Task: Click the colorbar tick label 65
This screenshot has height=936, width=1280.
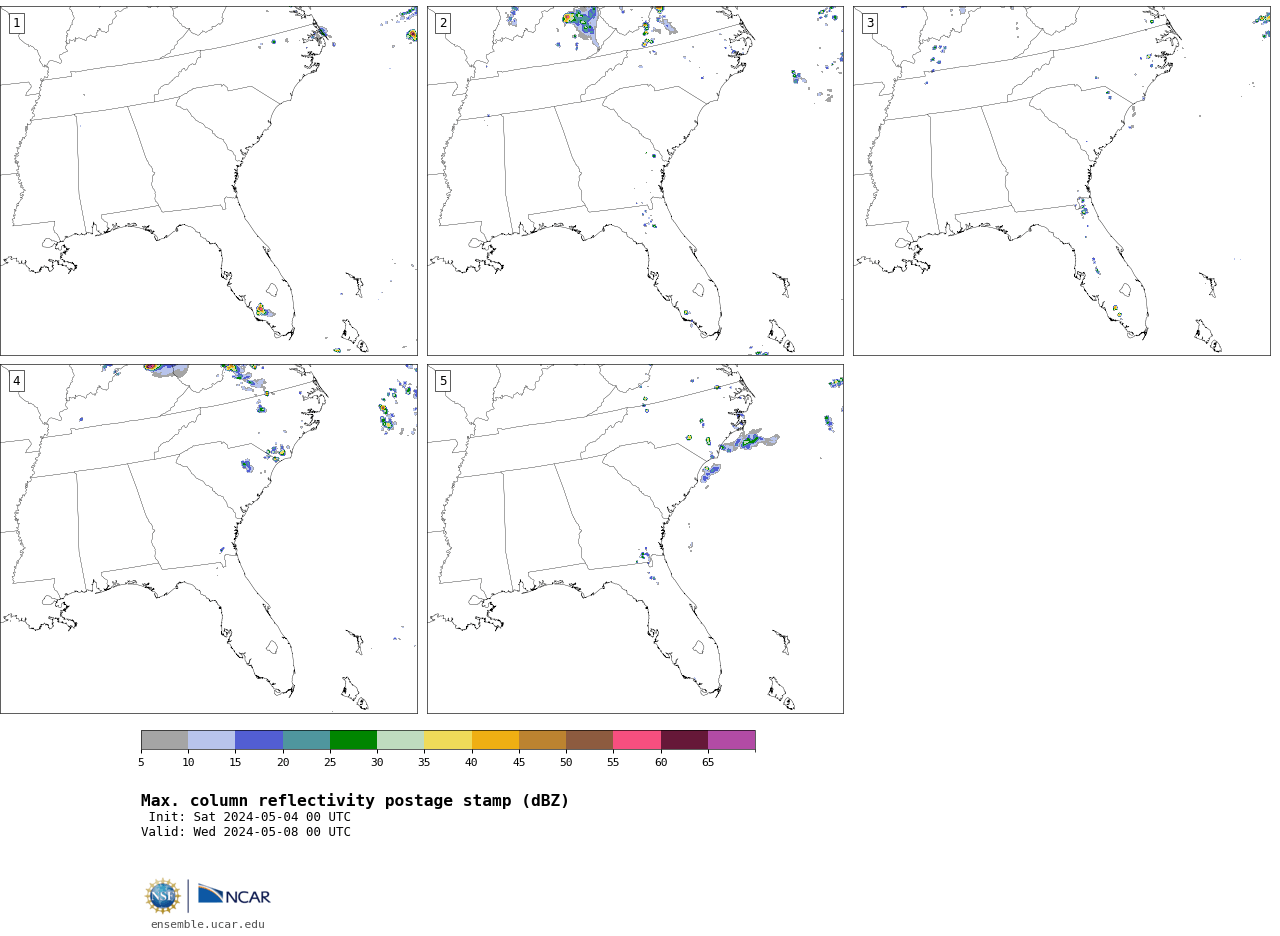Action: point(708,763)
